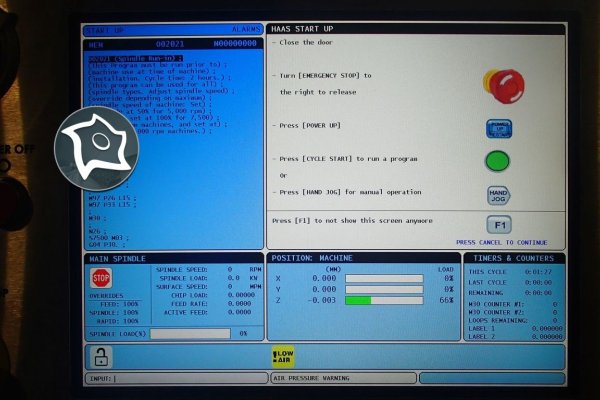Click the unlocked padlock icon

(x=101, y=357)
